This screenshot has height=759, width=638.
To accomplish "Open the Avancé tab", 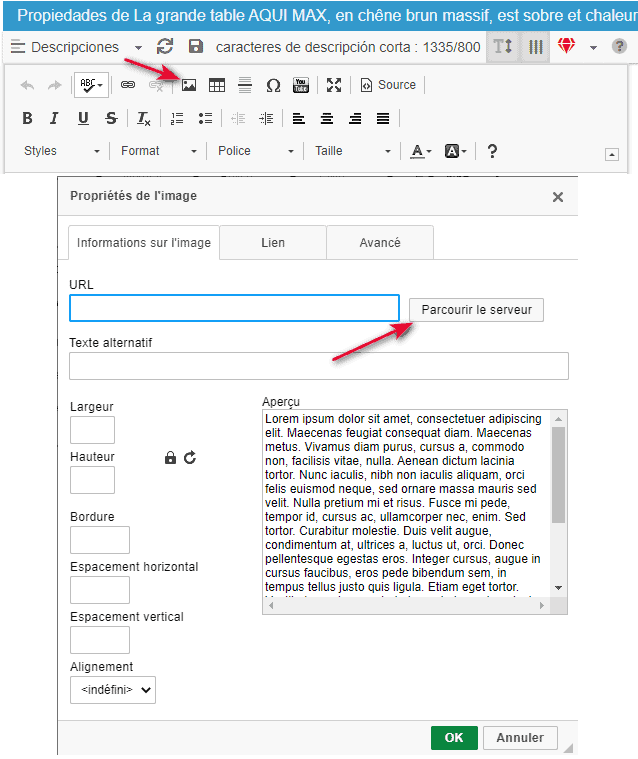I will point(380,243).
